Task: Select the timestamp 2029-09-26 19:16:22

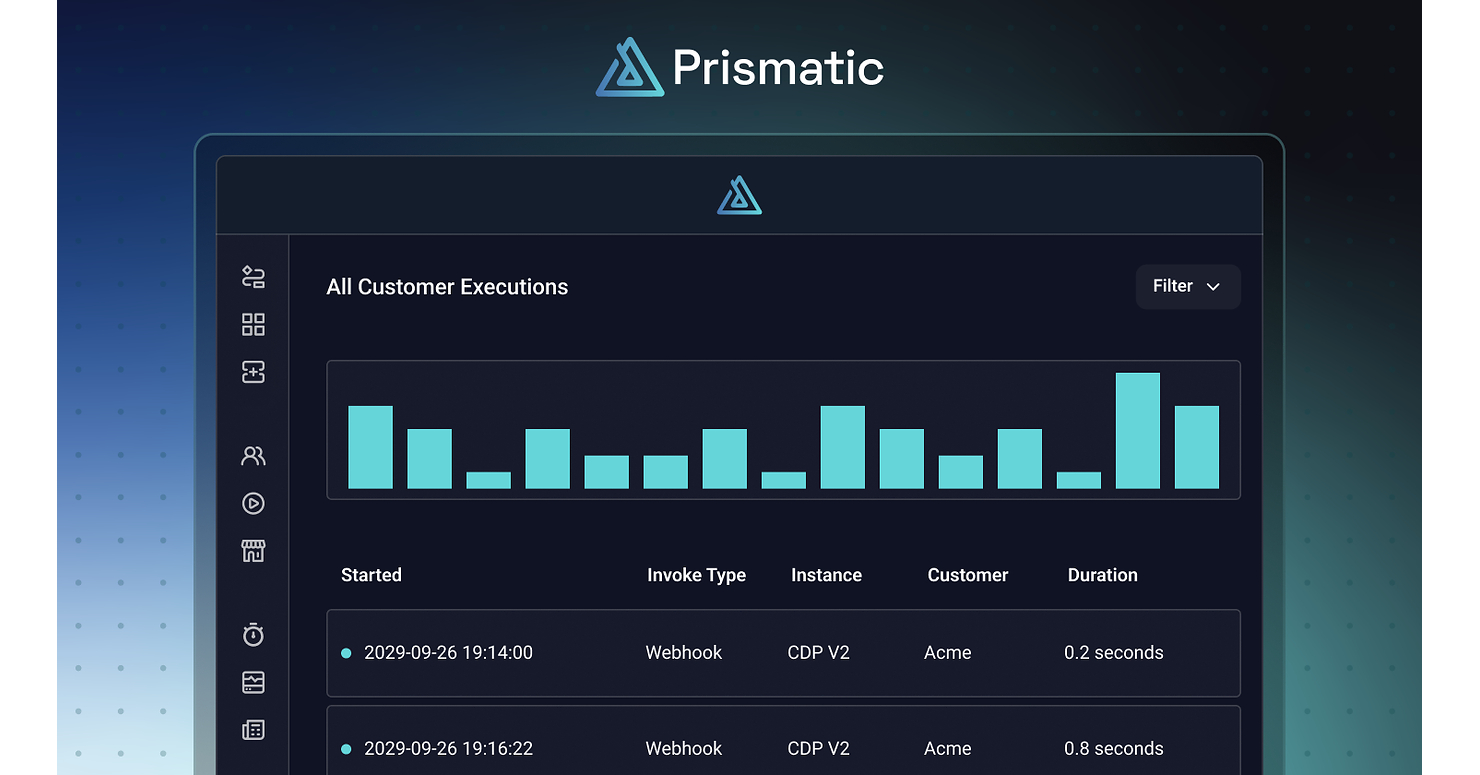Action: coord(448,749)
